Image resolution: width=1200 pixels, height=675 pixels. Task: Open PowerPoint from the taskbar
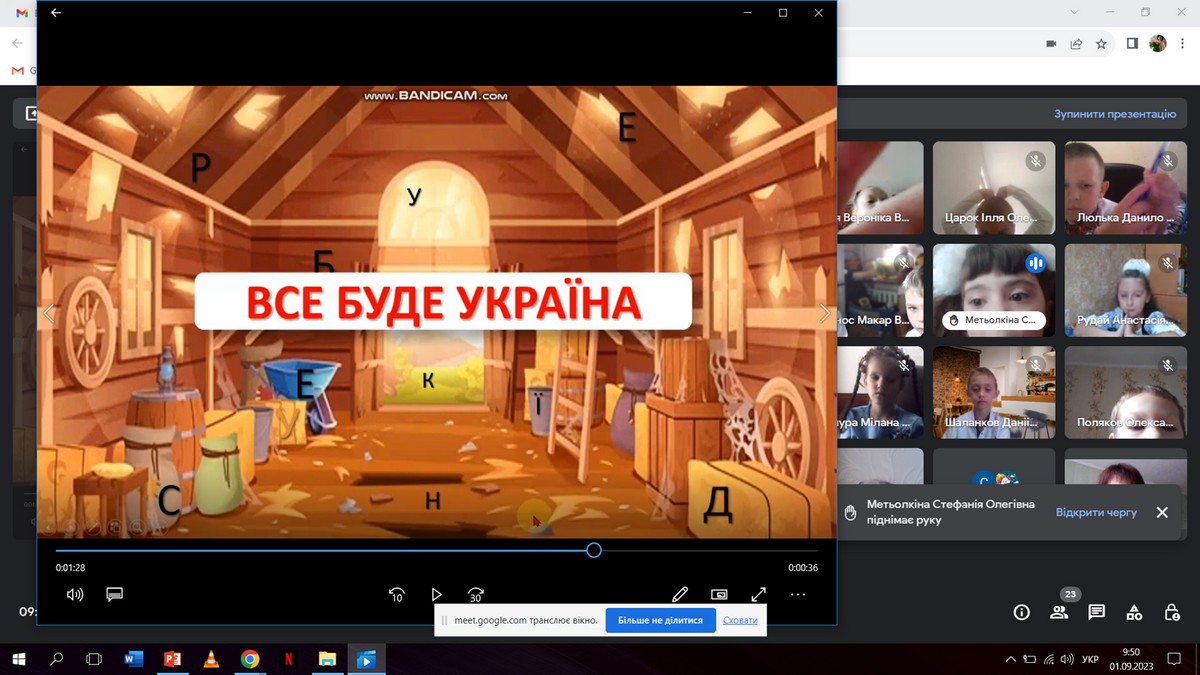tap(172, 659)
